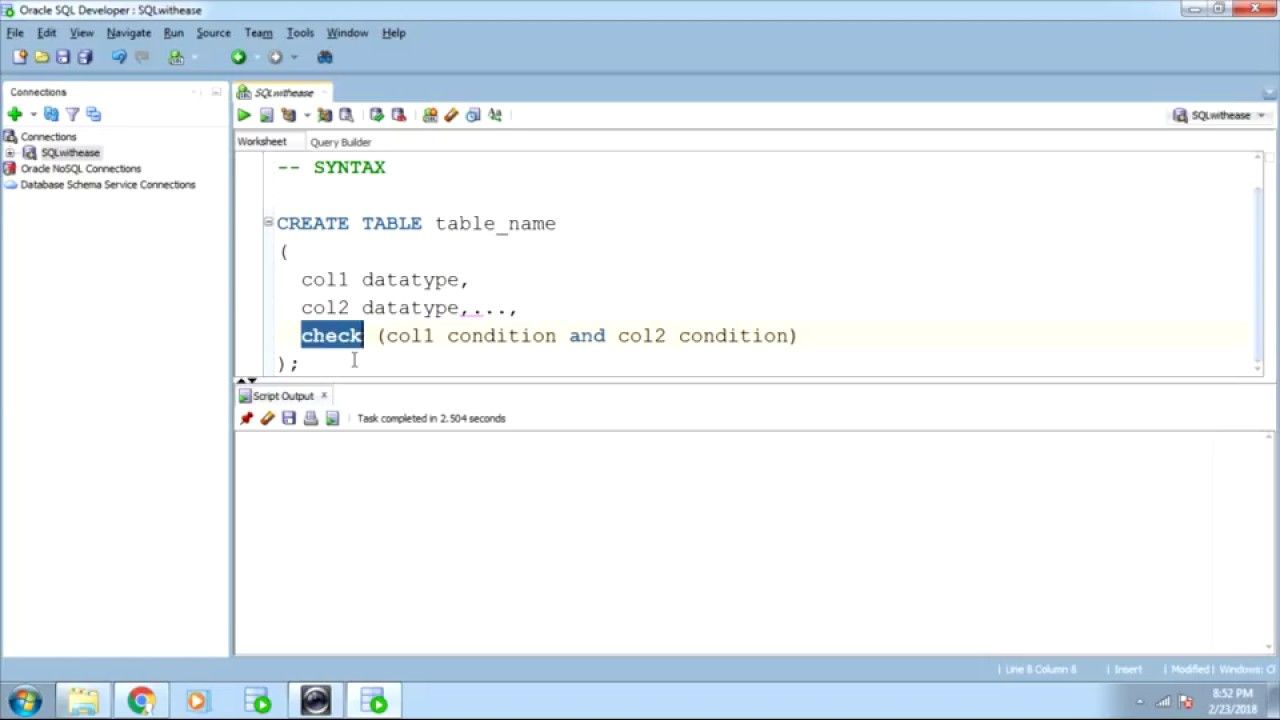The width and height of the screenshot is (1280, 720).
Task: Print Script Output with printer icon
Action: coord(311,418)
